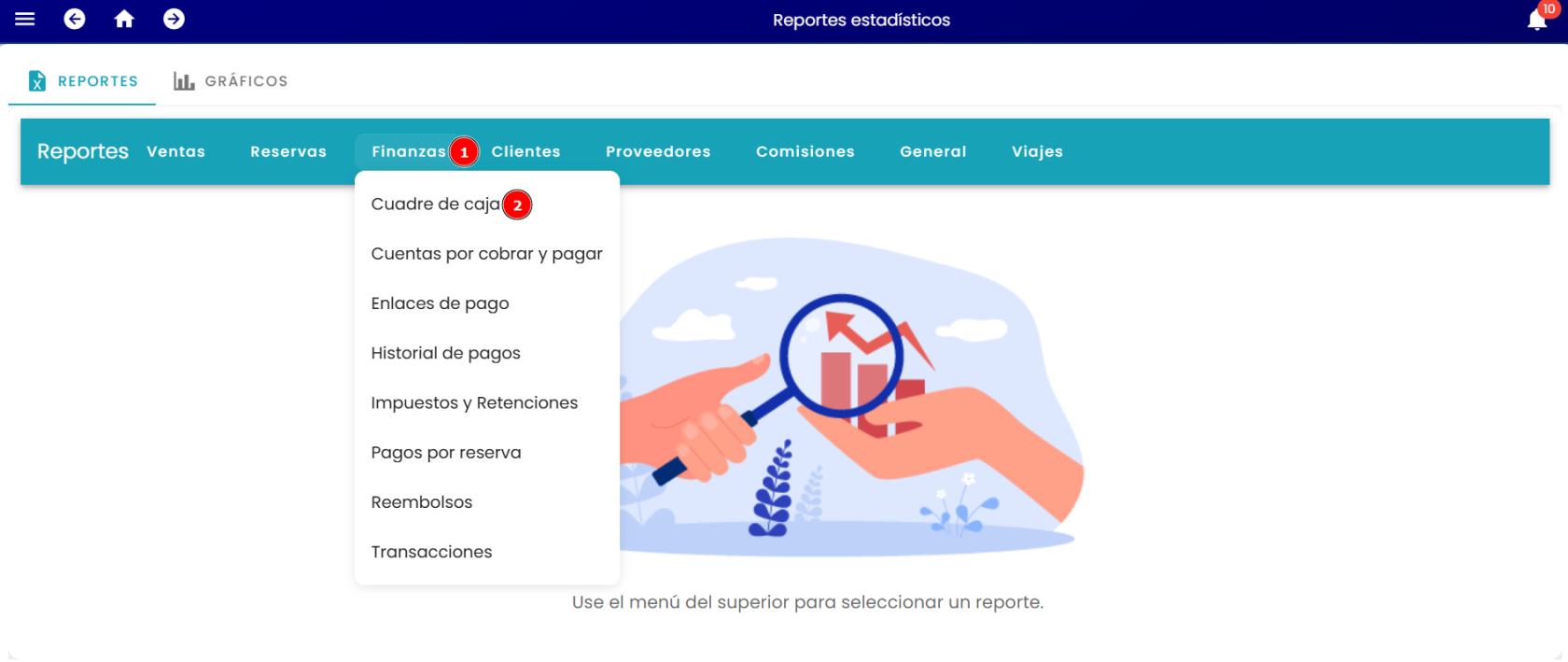The height and width of the screenshot is (662, 1568).
Task: Switch to the GRÁFICOS tab
Action: click(x=231, y=81)
